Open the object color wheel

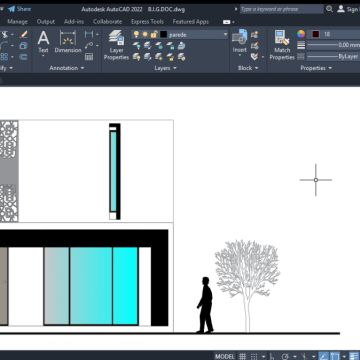pyautogui.click(x=301, y=34)
